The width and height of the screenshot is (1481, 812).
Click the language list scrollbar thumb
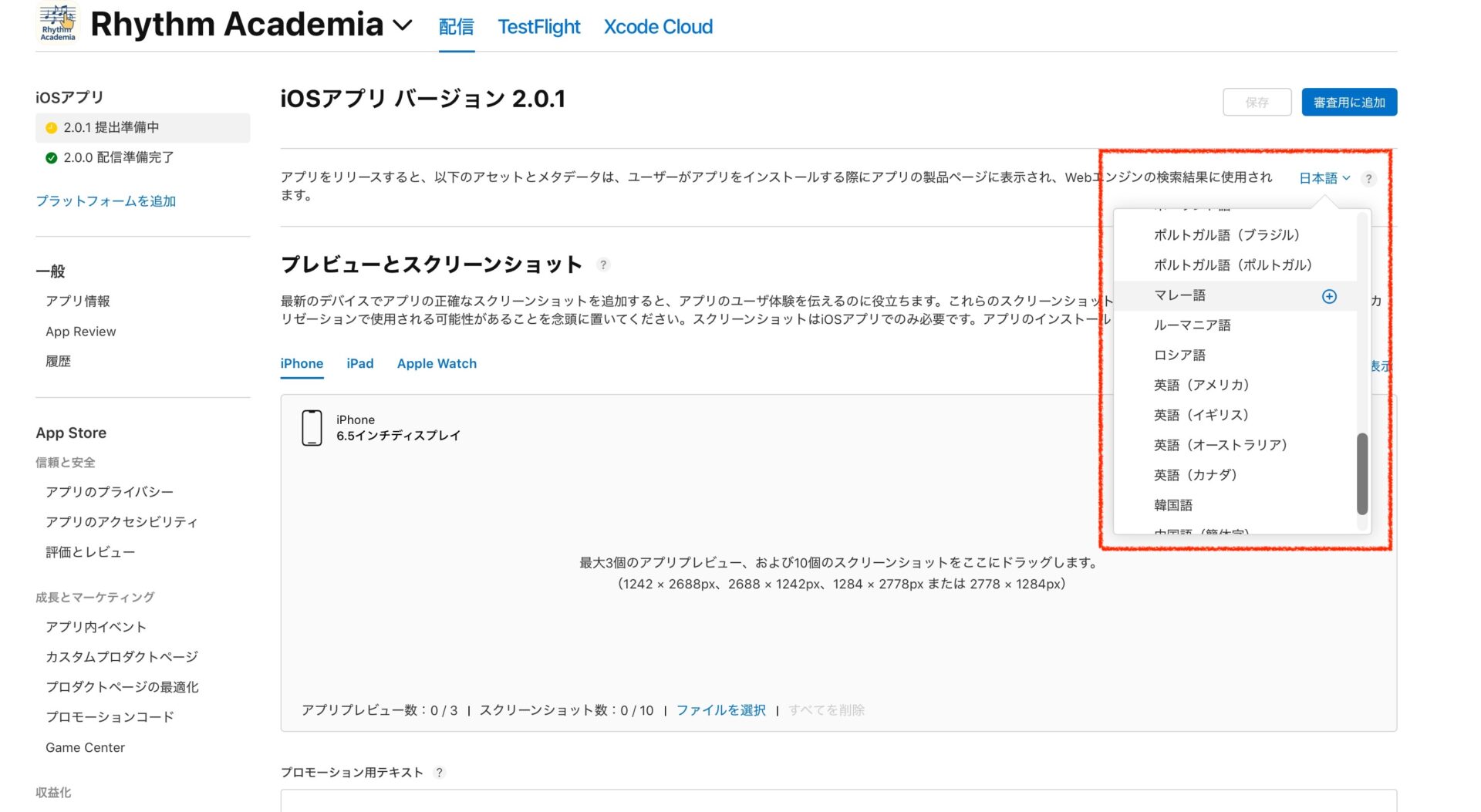coord(1361,473)
